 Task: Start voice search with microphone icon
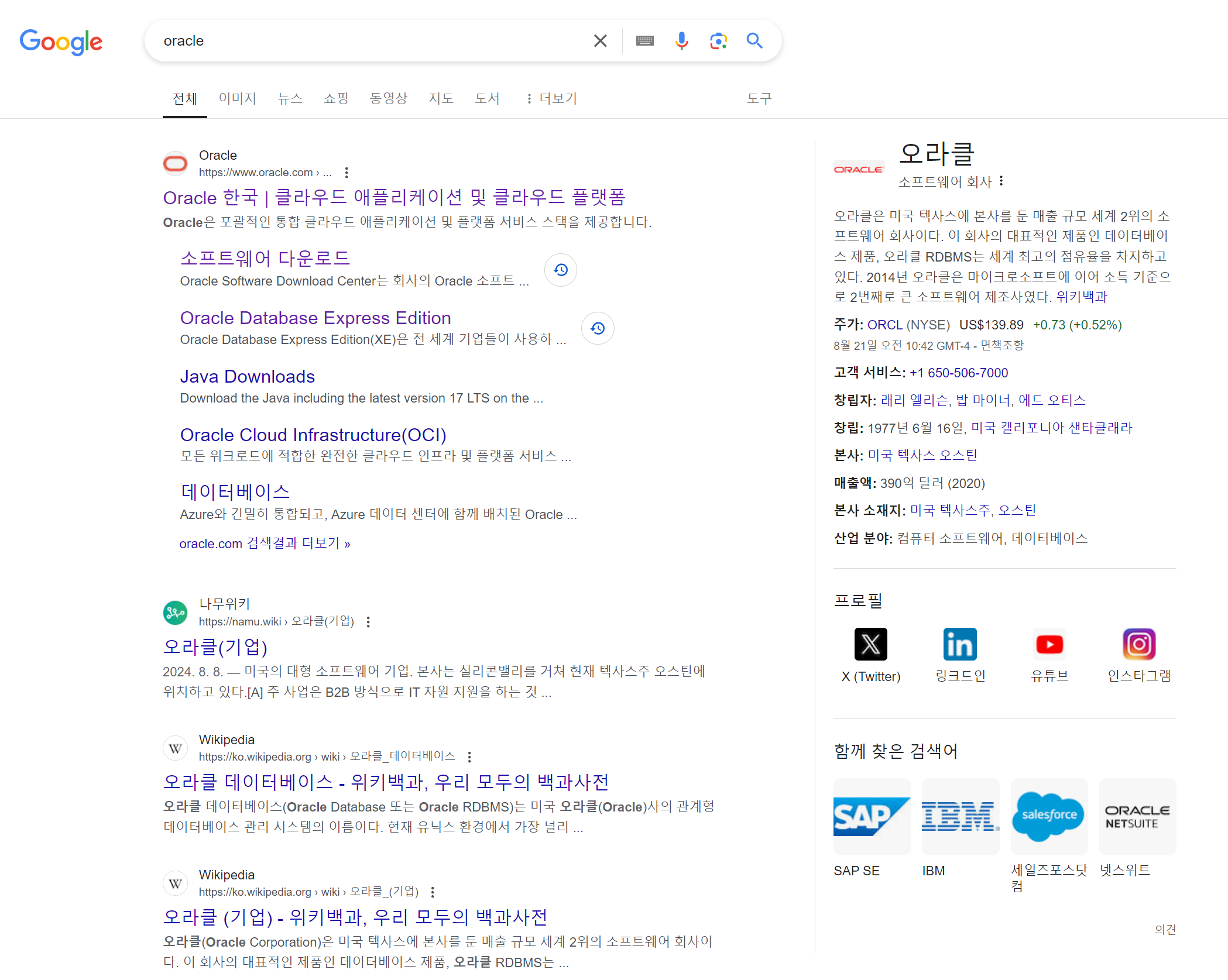(x=681, y=41)
